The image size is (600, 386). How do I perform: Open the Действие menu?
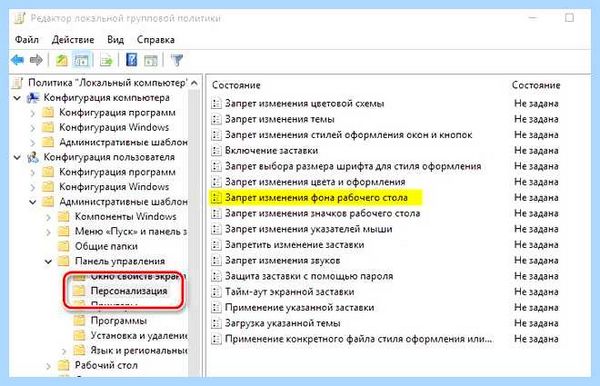click(x=73, y=40)
